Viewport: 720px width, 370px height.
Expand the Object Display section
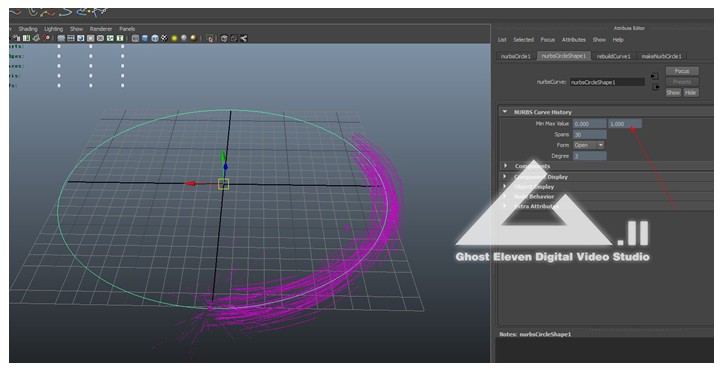505,186
